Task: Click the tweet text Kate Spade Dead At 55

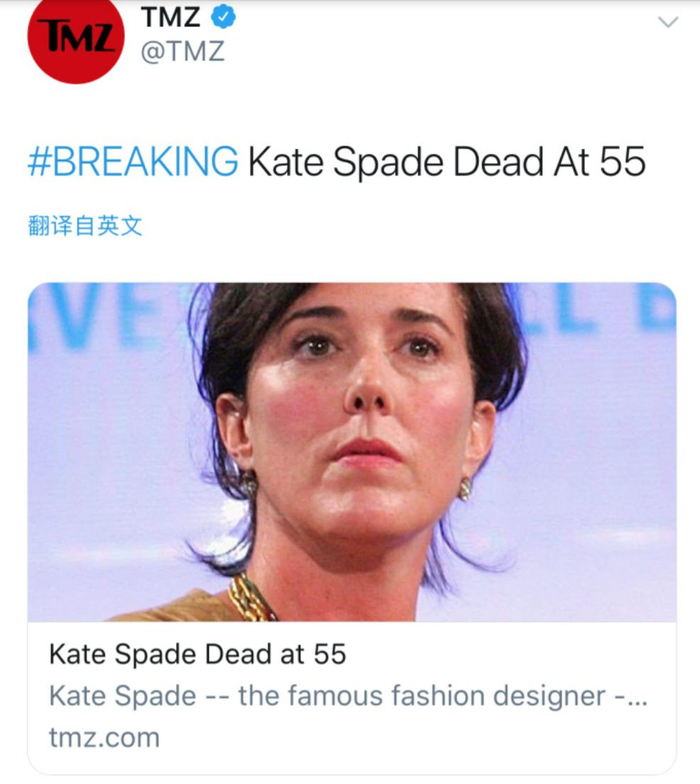Action: pos(446,162)
